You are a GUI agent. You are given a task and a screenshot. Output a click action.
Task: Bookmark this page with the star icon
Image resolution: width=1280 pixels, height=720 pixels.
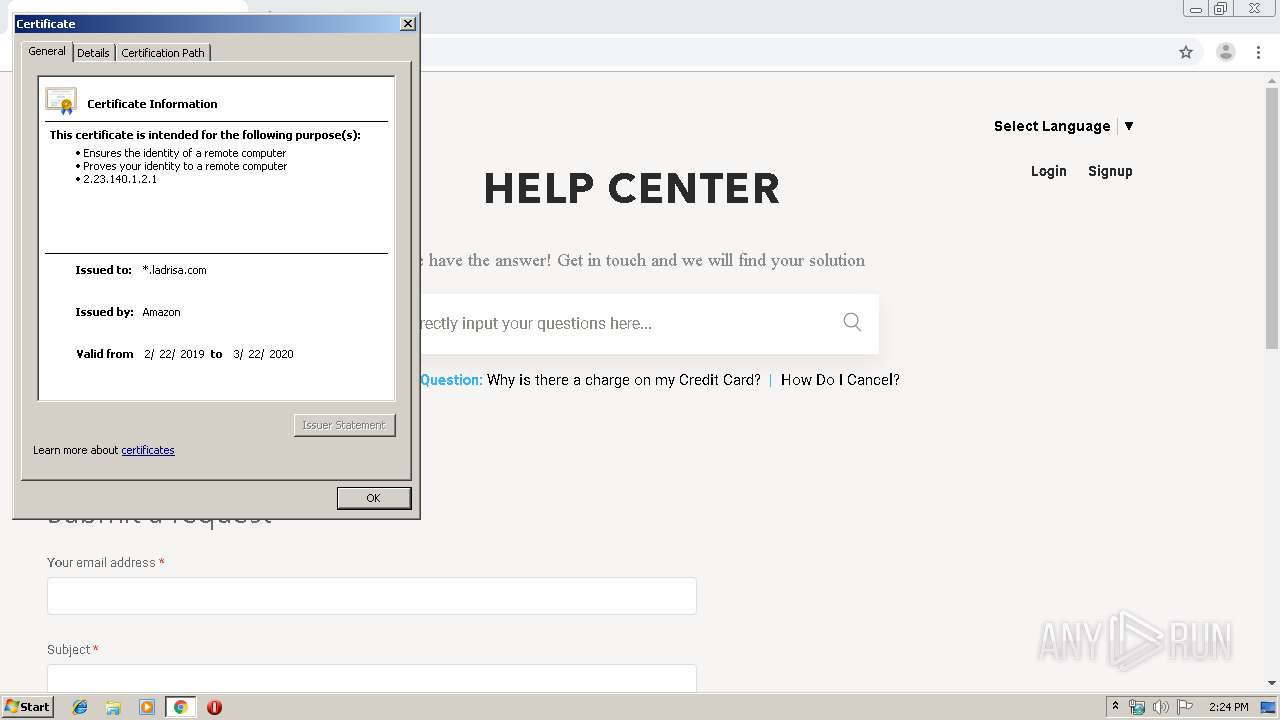1186,52
